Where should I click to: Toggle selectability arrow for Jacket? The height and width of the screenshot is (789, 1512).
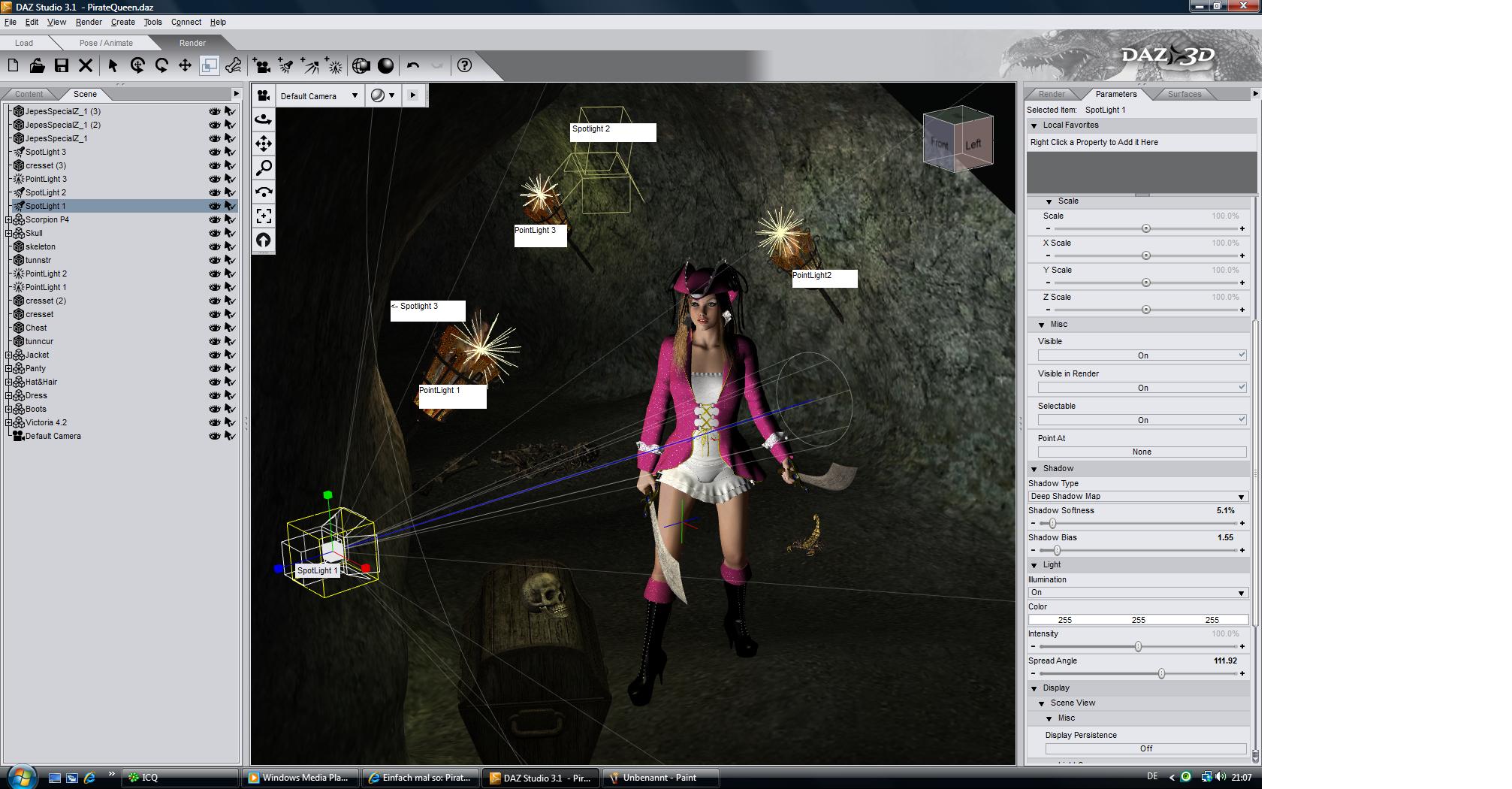coord(230,355)
